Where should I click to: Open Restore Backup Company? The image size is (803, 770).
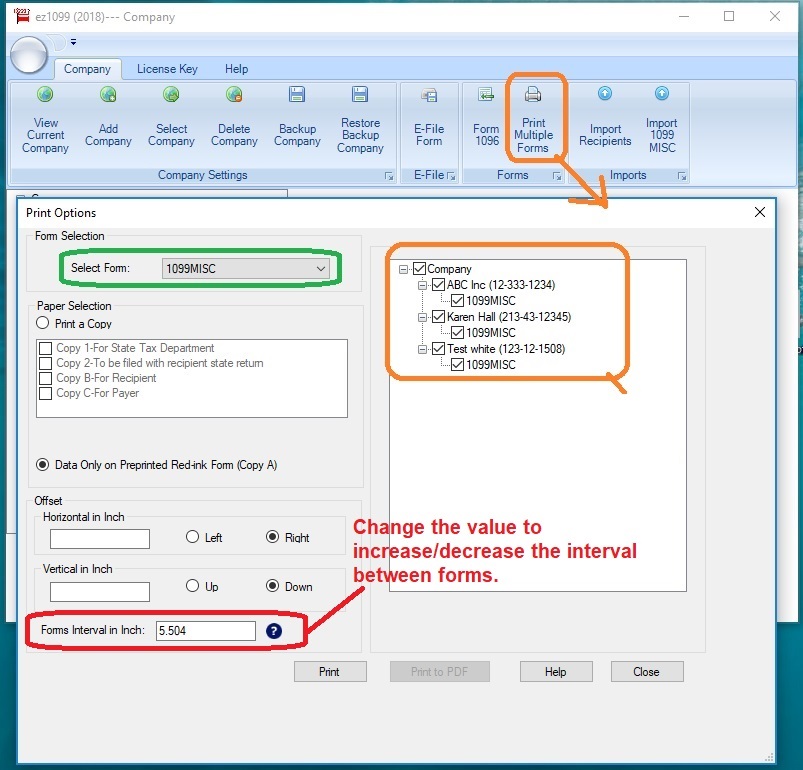click(360, 96)
